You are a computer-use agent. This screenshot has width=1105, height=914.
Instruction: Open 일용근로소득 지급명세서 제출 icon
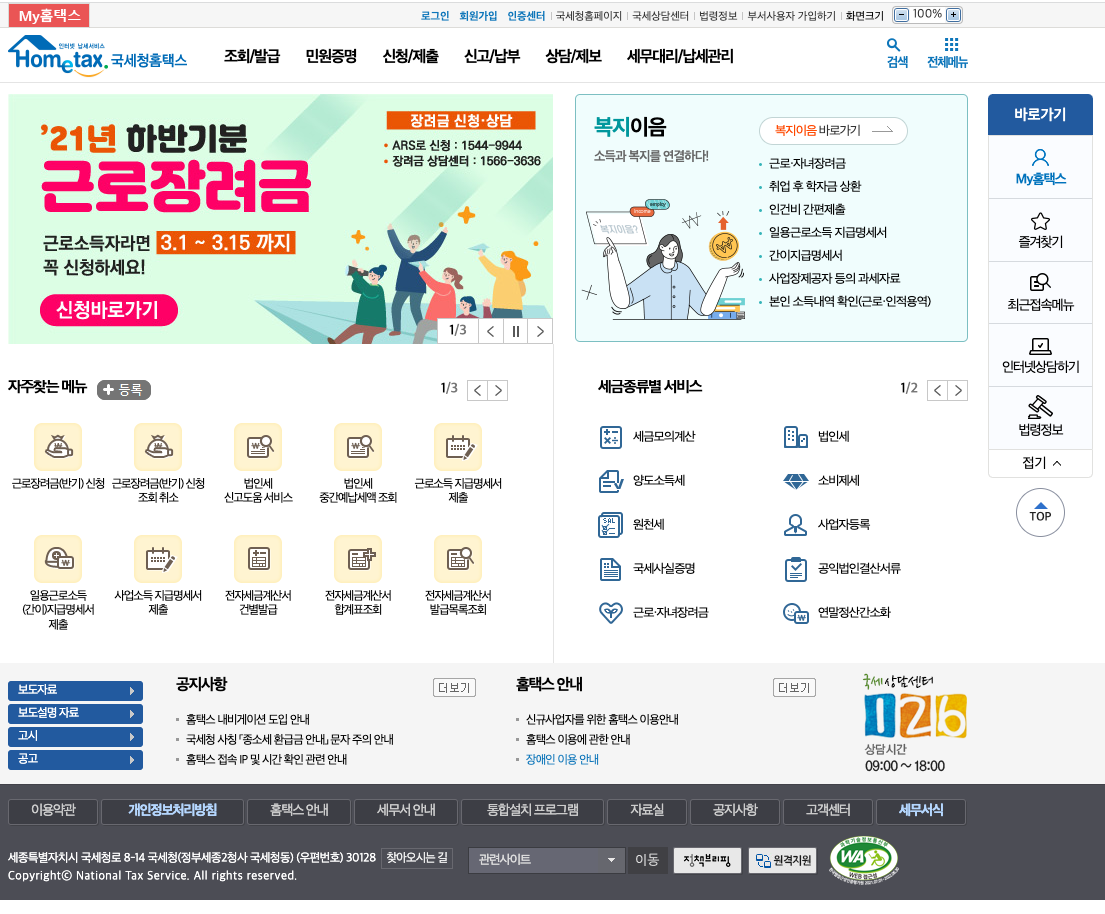coord(58,559)
